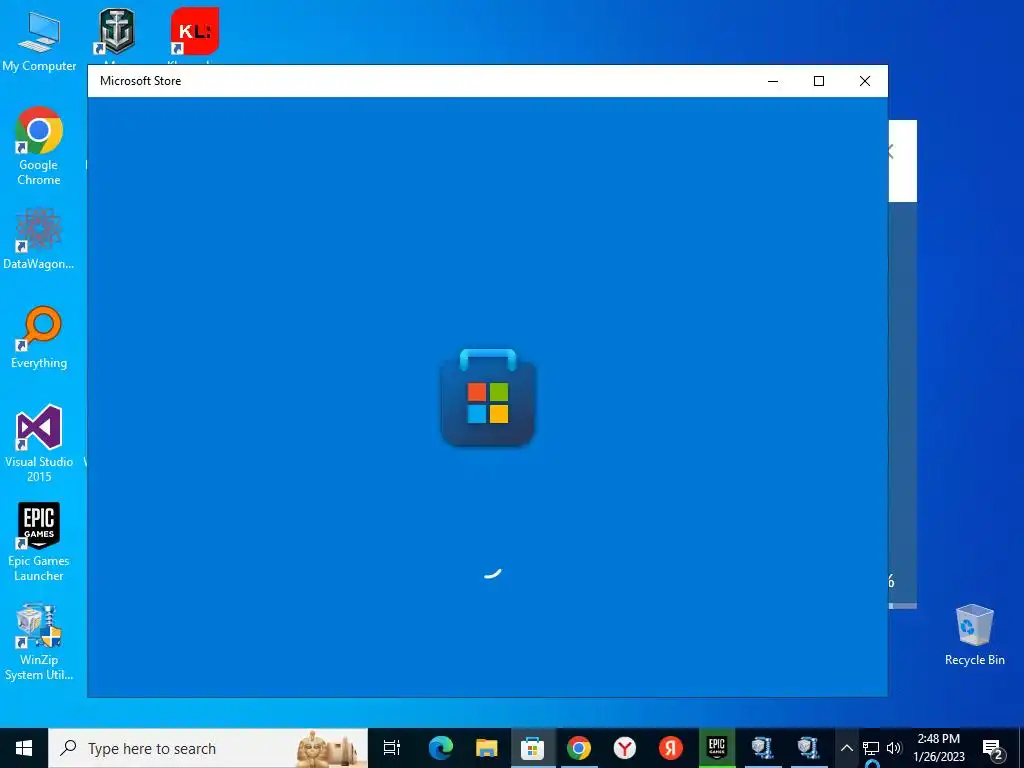Focus the taskbar search box

(208, 748)
